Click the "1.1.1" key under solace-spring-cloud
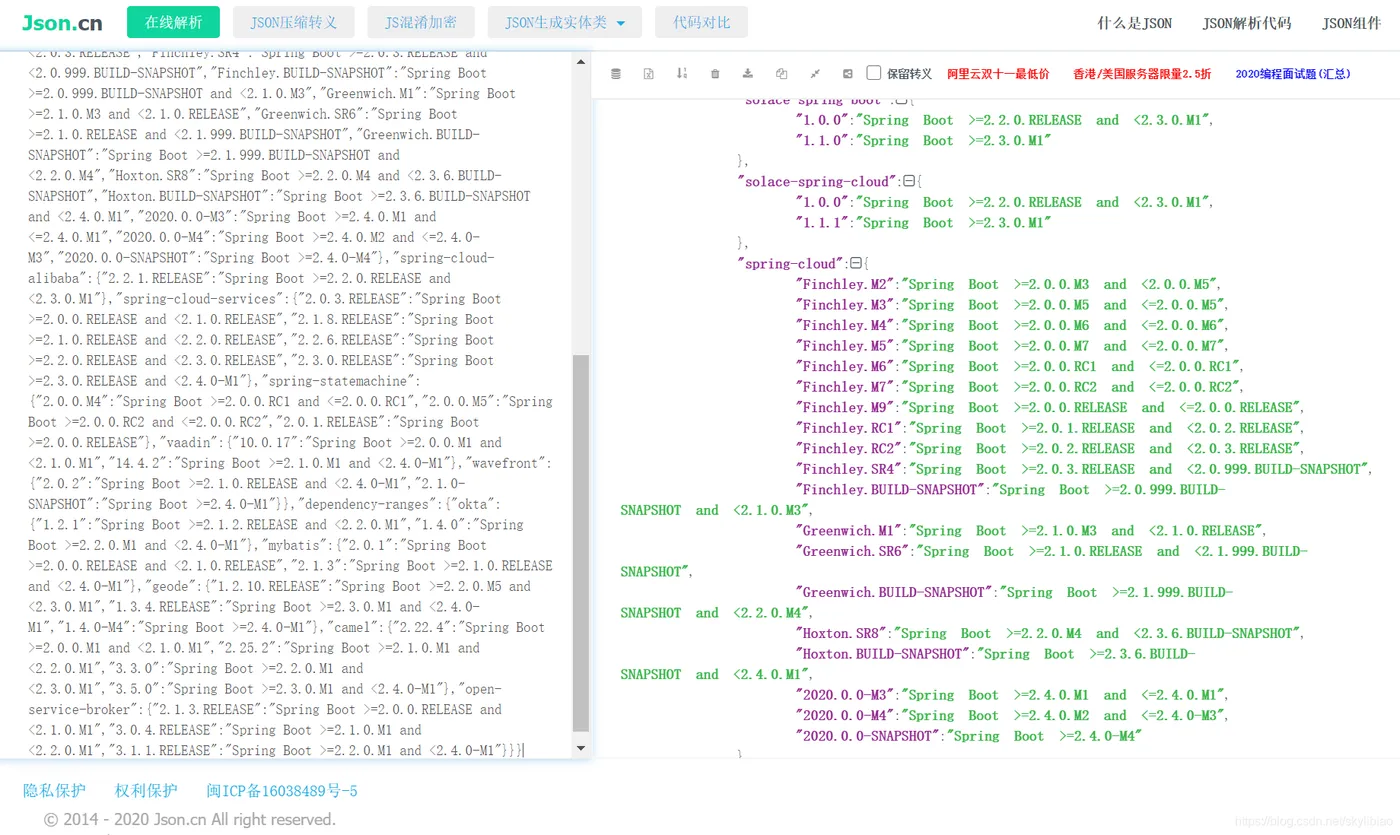The width and height of the screenshot is (1400, 835). click(x=823, y=222)
